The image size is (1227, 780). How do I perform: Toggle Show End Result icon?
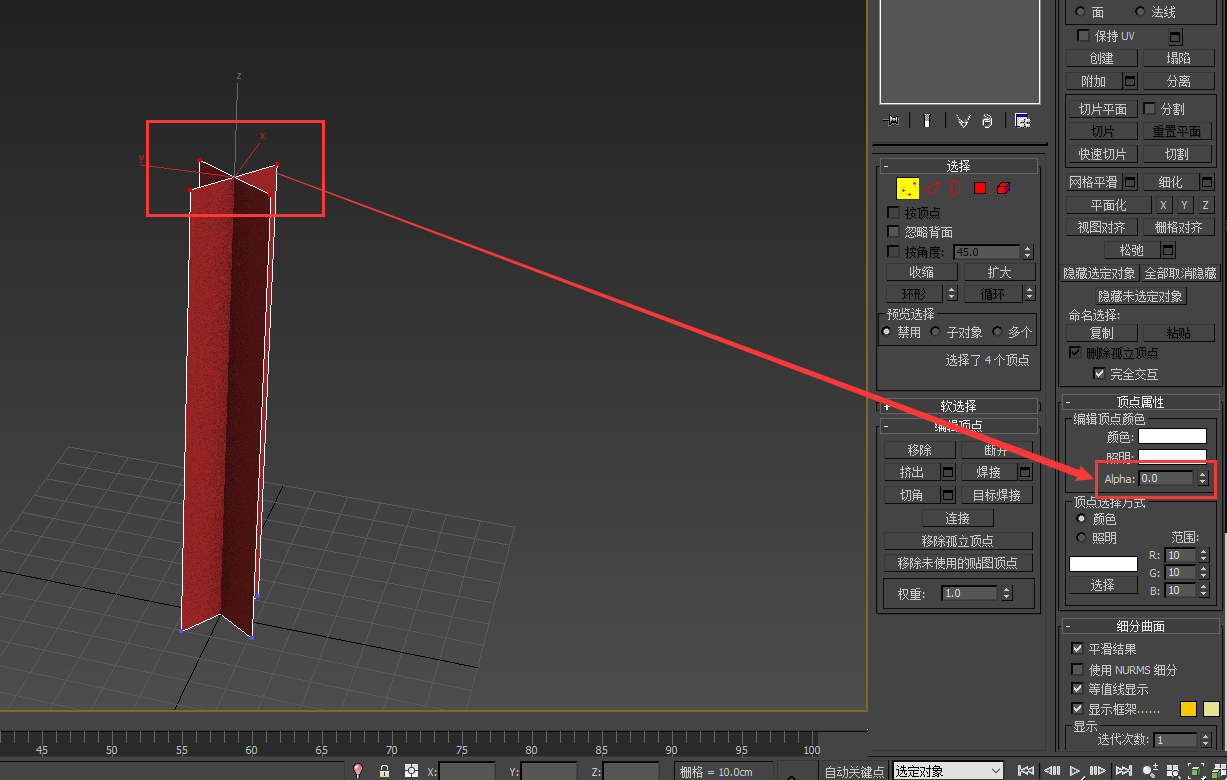click(927, 120)
